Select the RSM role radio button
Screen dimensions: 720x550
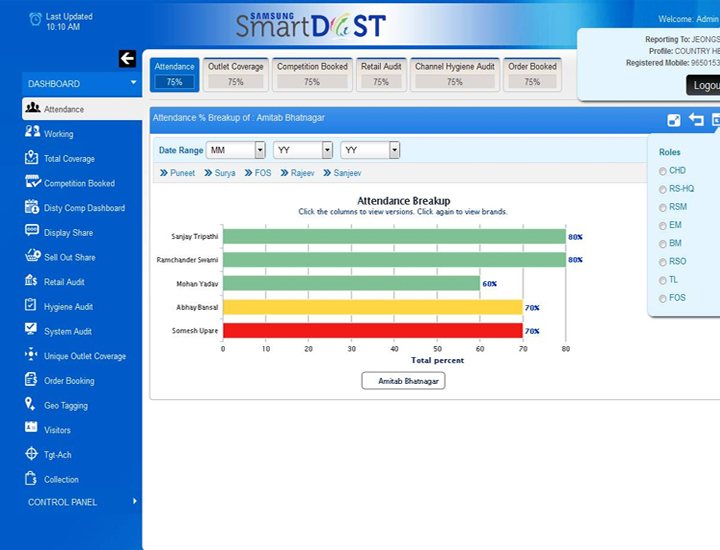point(663,208)
